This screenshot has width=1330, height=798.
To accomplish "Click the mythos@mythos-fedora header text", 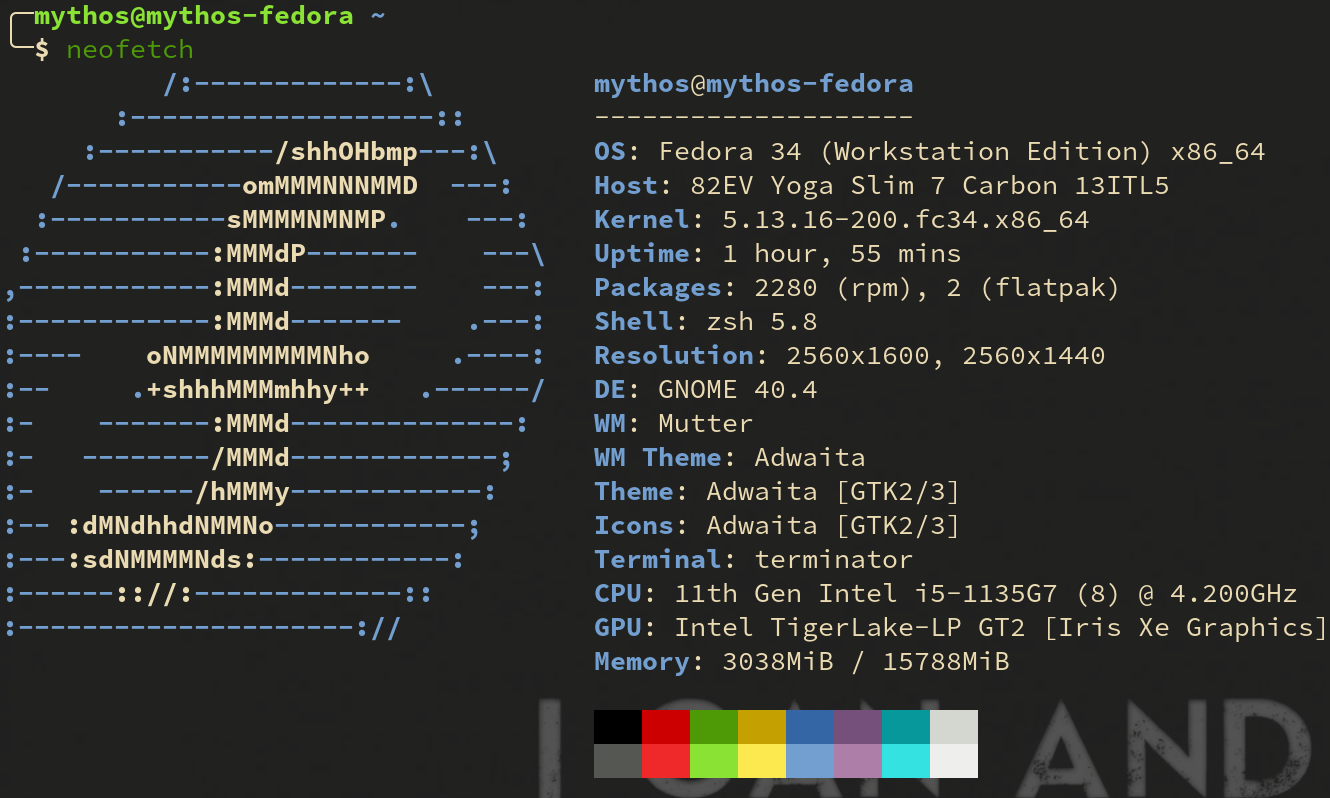I will (x=753, y=83).
